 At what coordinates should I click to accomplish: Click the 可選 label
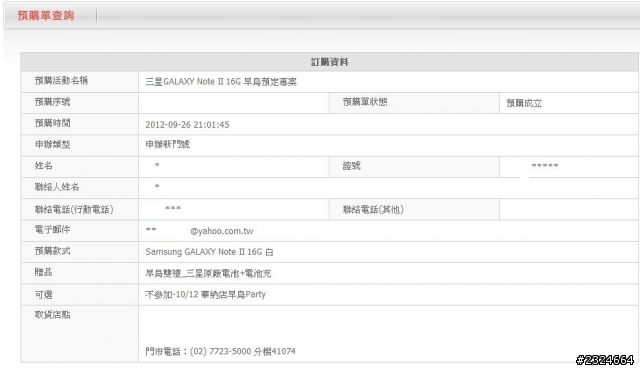pos(44,295)
